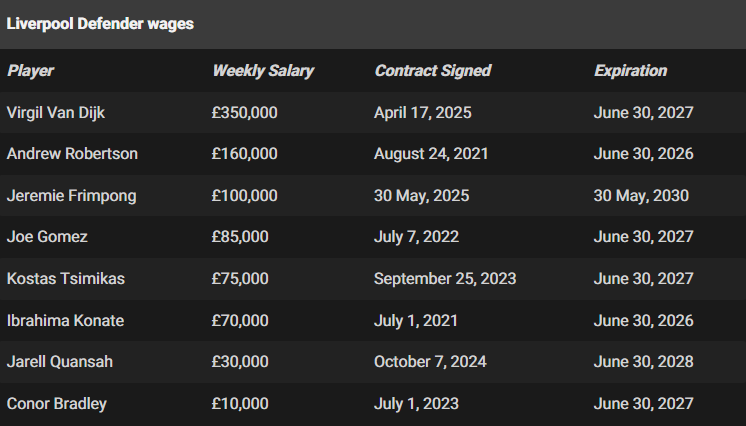Click Joe Gomez player name
This screenshot has width=746, height=426.
(47, 237)
